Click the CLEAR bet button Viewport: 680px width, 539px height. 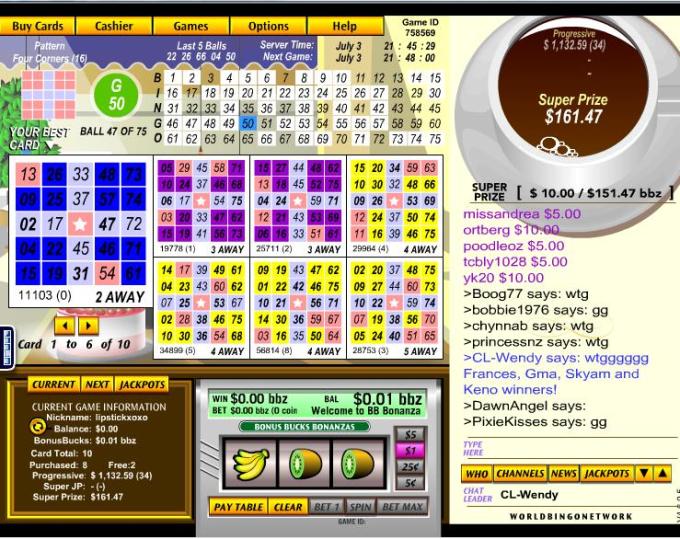pos(288,506)
